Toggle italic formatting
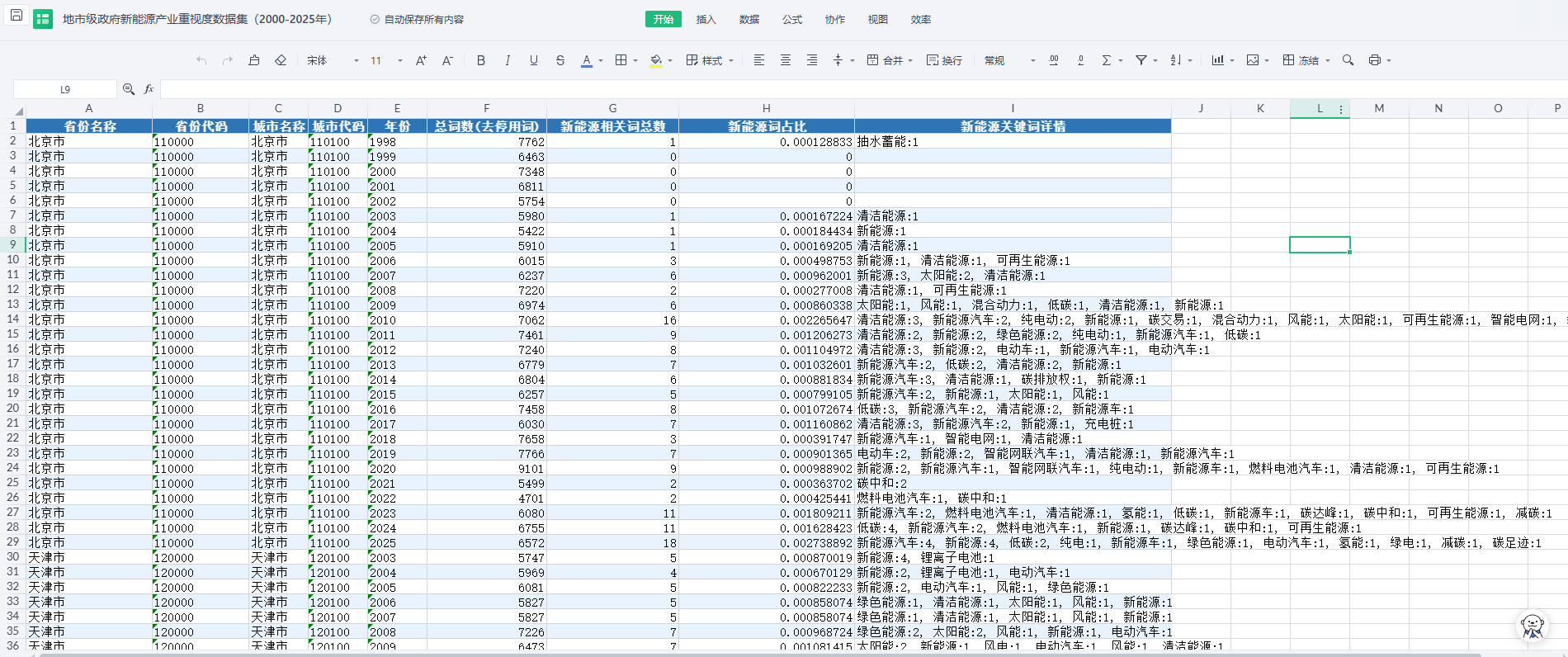Image resolution: width=1568 pixels, height=657 pixels. (x=508, y=60)
